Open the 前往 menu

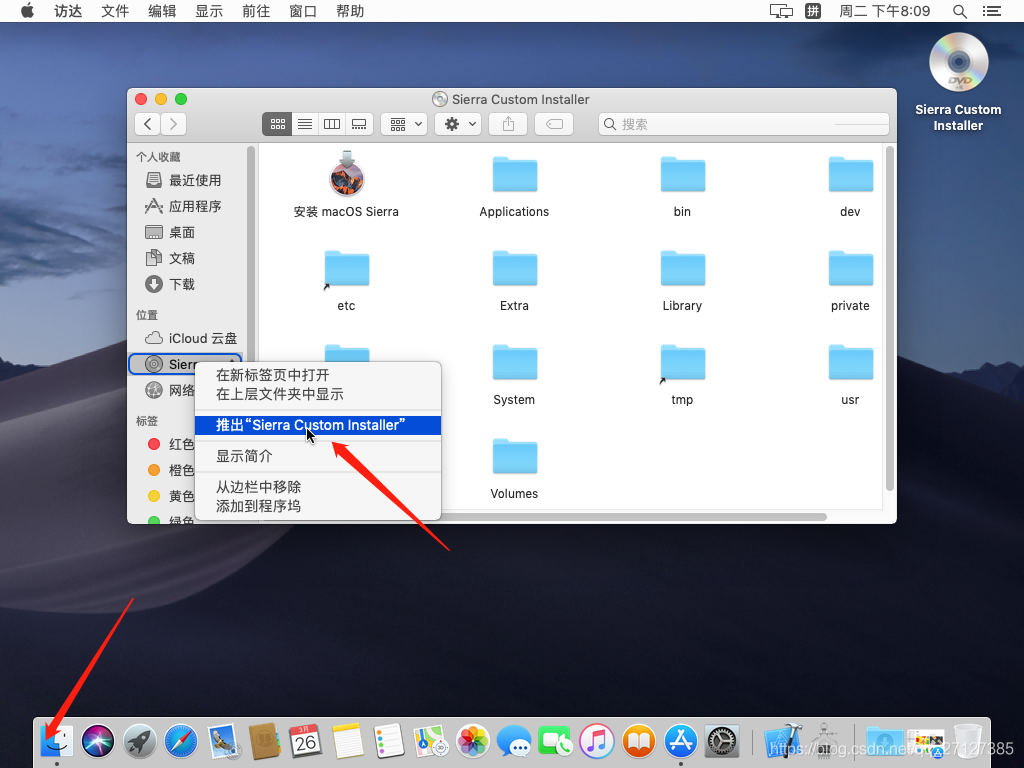[256, 11]
